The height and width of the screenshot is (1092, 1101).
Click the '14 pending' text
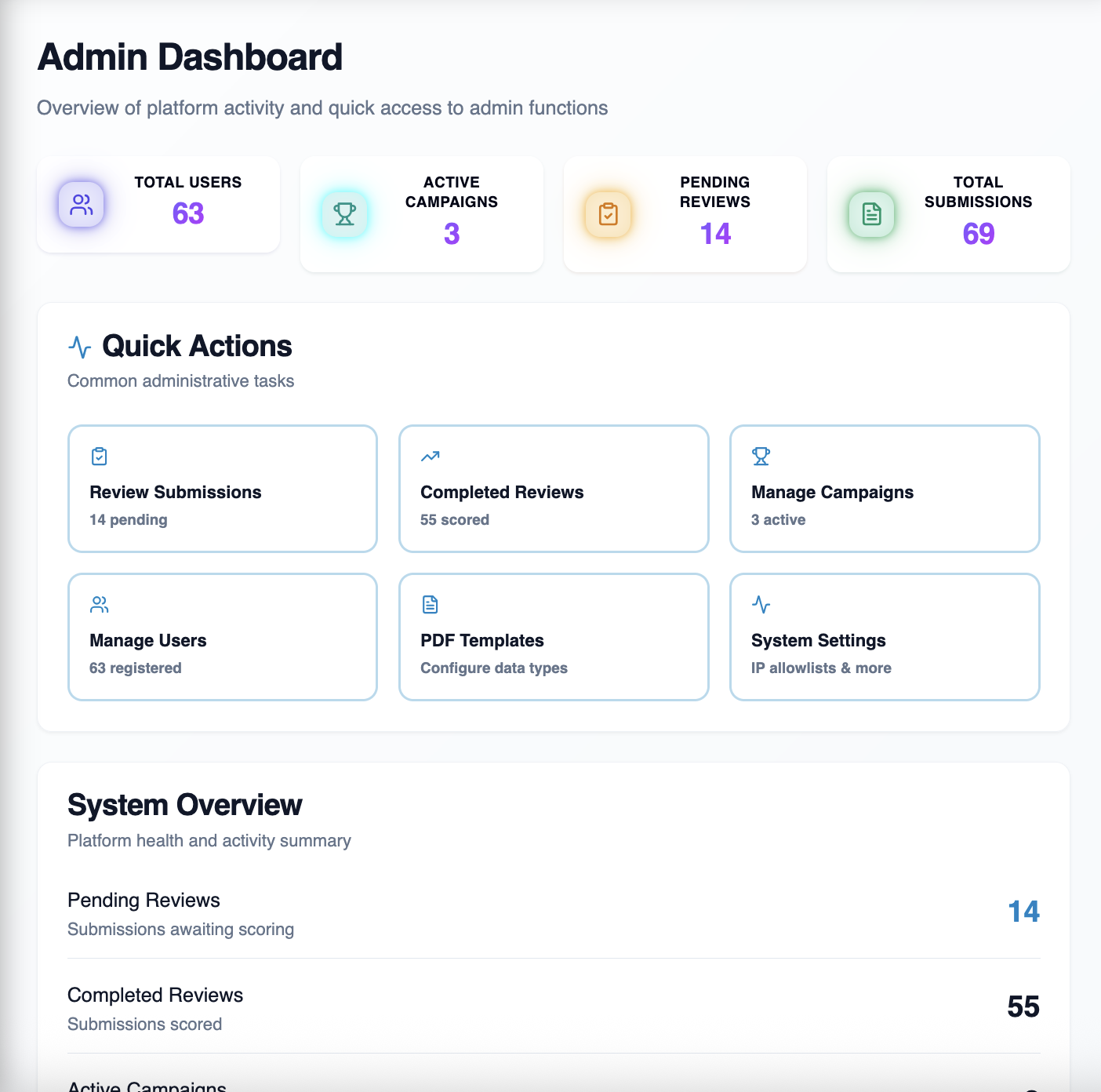click(x=129, y=520)
